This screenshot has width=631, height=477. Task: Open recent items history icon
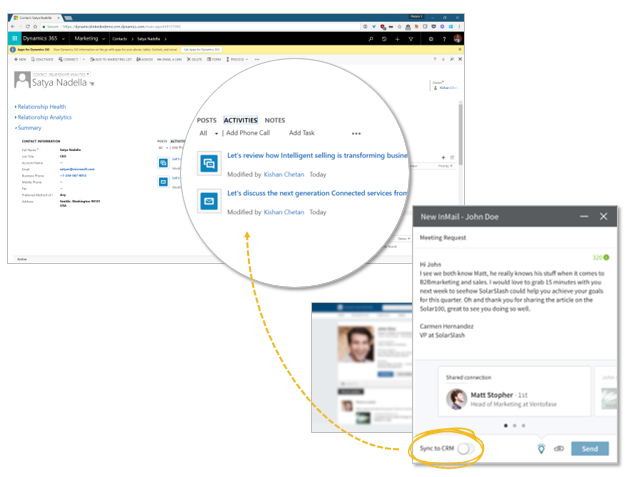click(384, 39)
